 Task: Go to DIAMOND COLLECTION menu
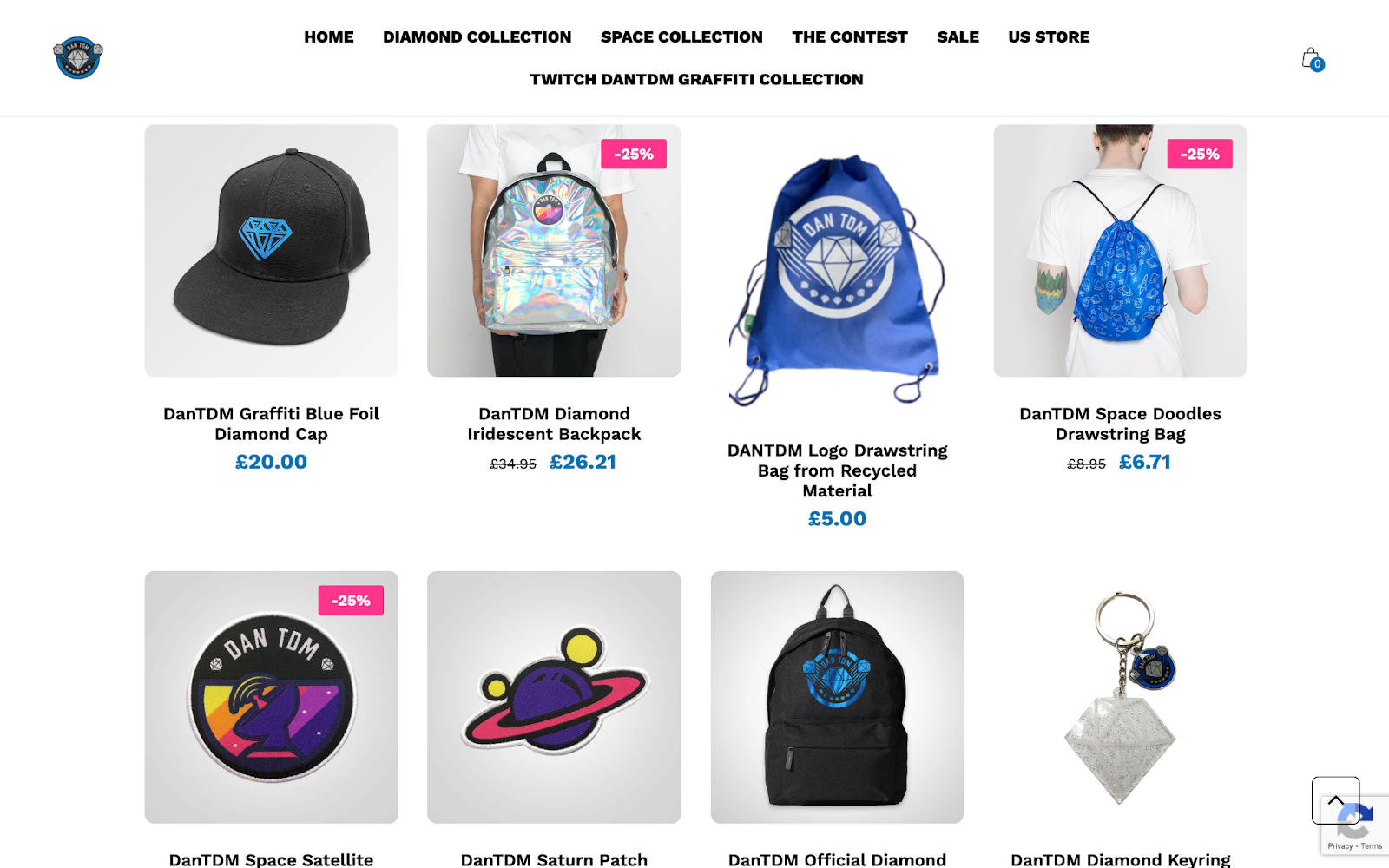pos(477,37)
